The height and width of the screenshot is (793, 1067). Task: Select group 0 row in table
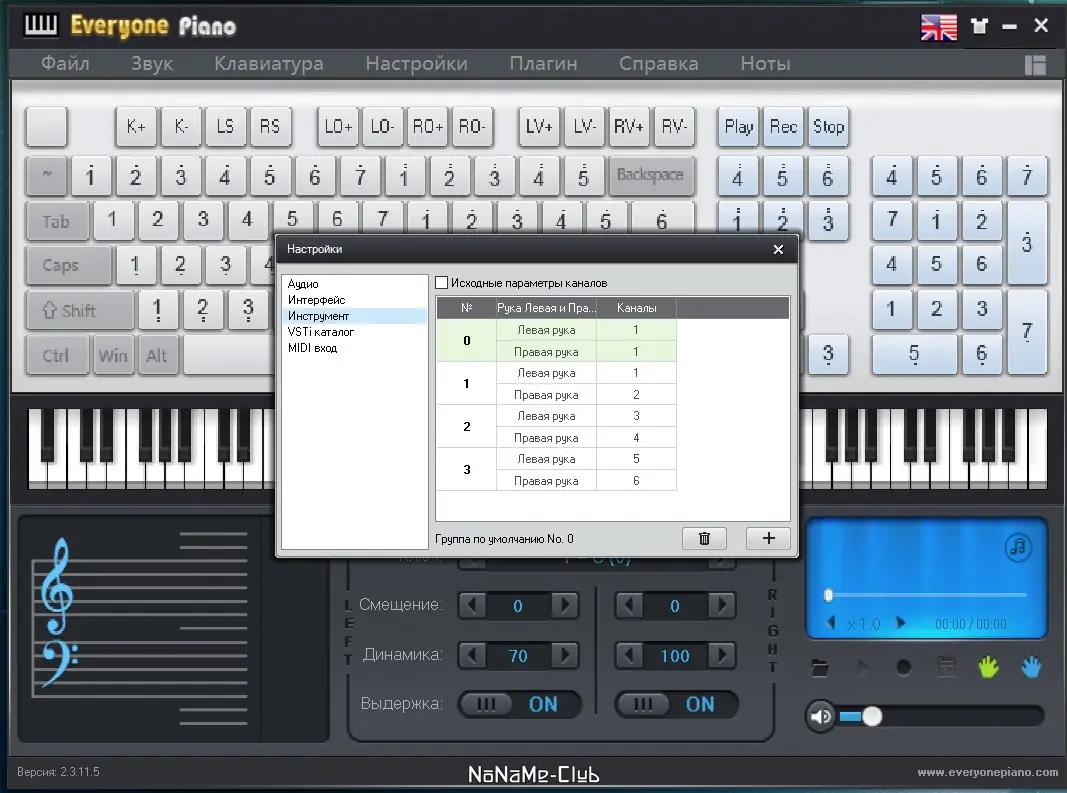556,340
